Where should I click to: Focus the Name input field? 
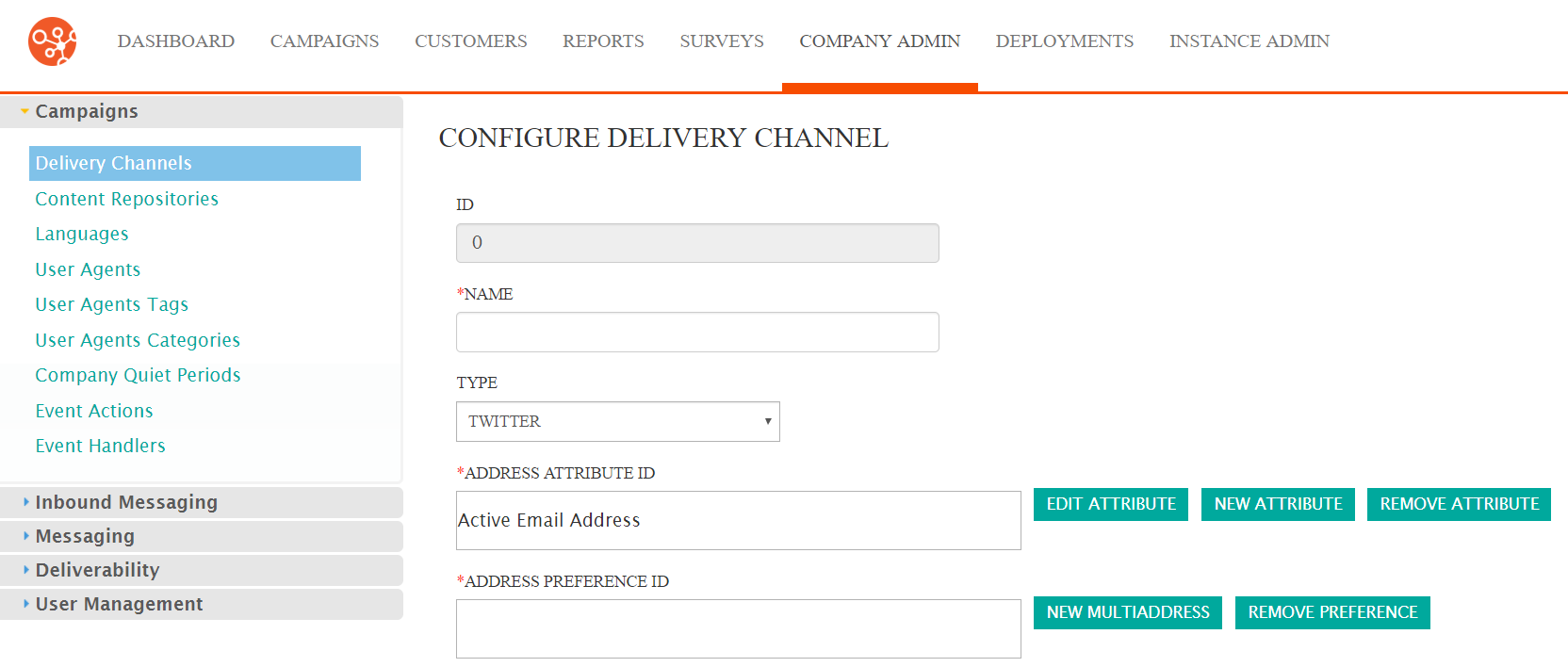[697, 332]
